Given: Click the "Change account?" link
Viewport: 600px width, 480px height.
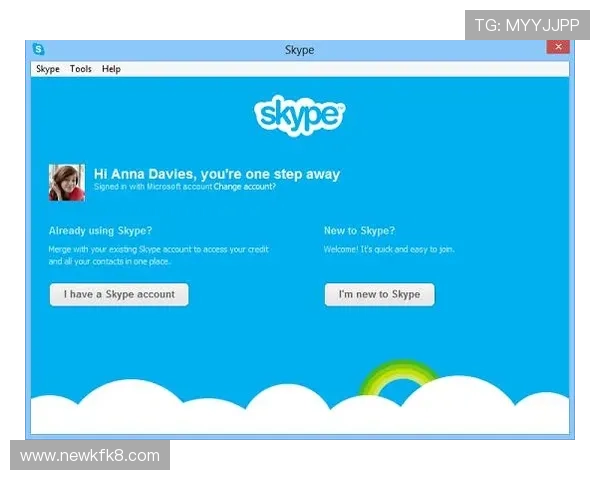Looking at the screenshot, I should click(245, 187).
